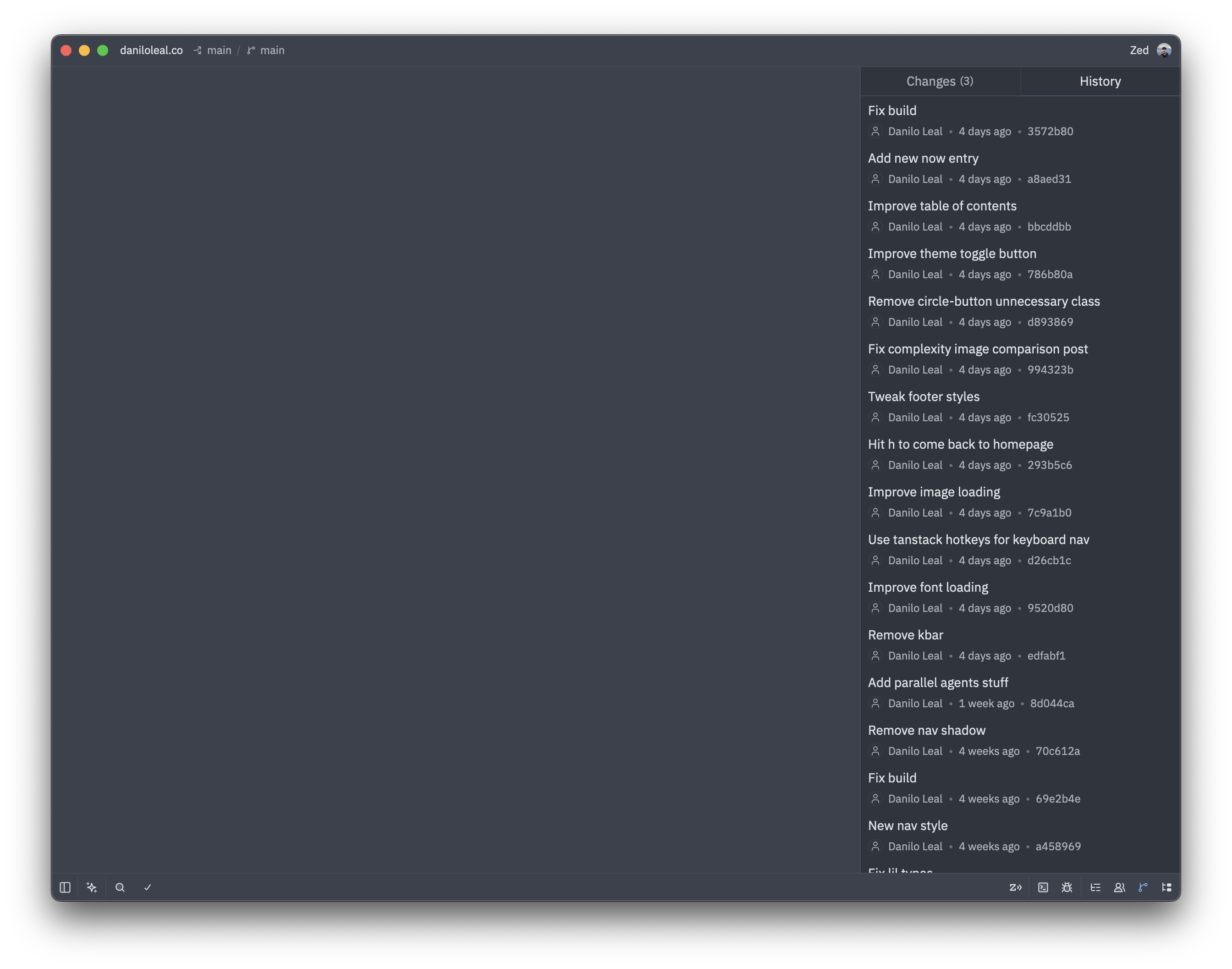Select the Improve font loading commit

coord(1020,597)
